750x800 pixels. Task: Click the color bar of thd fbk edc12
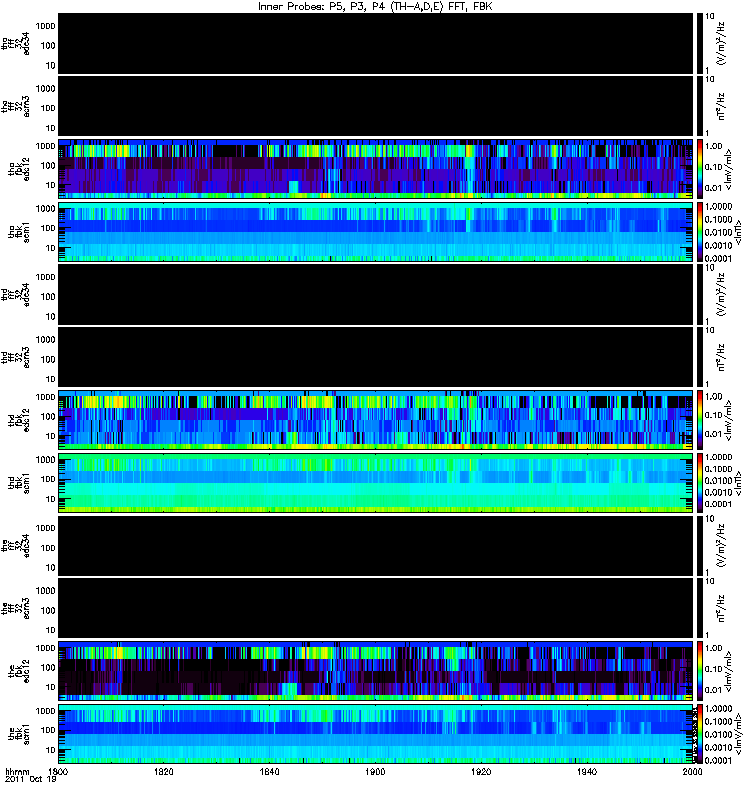point(699,420)
